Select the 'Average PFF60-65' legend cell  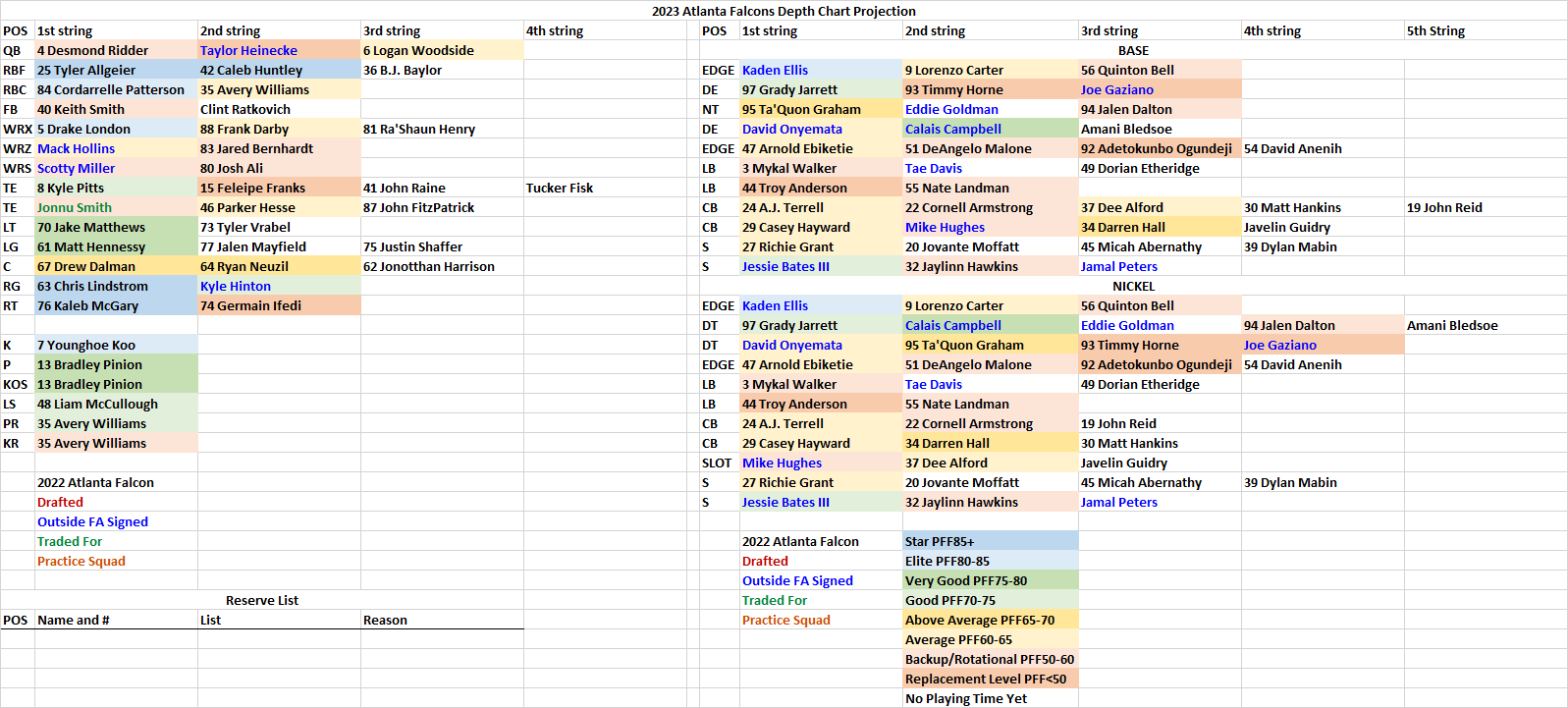click(991, 639)
